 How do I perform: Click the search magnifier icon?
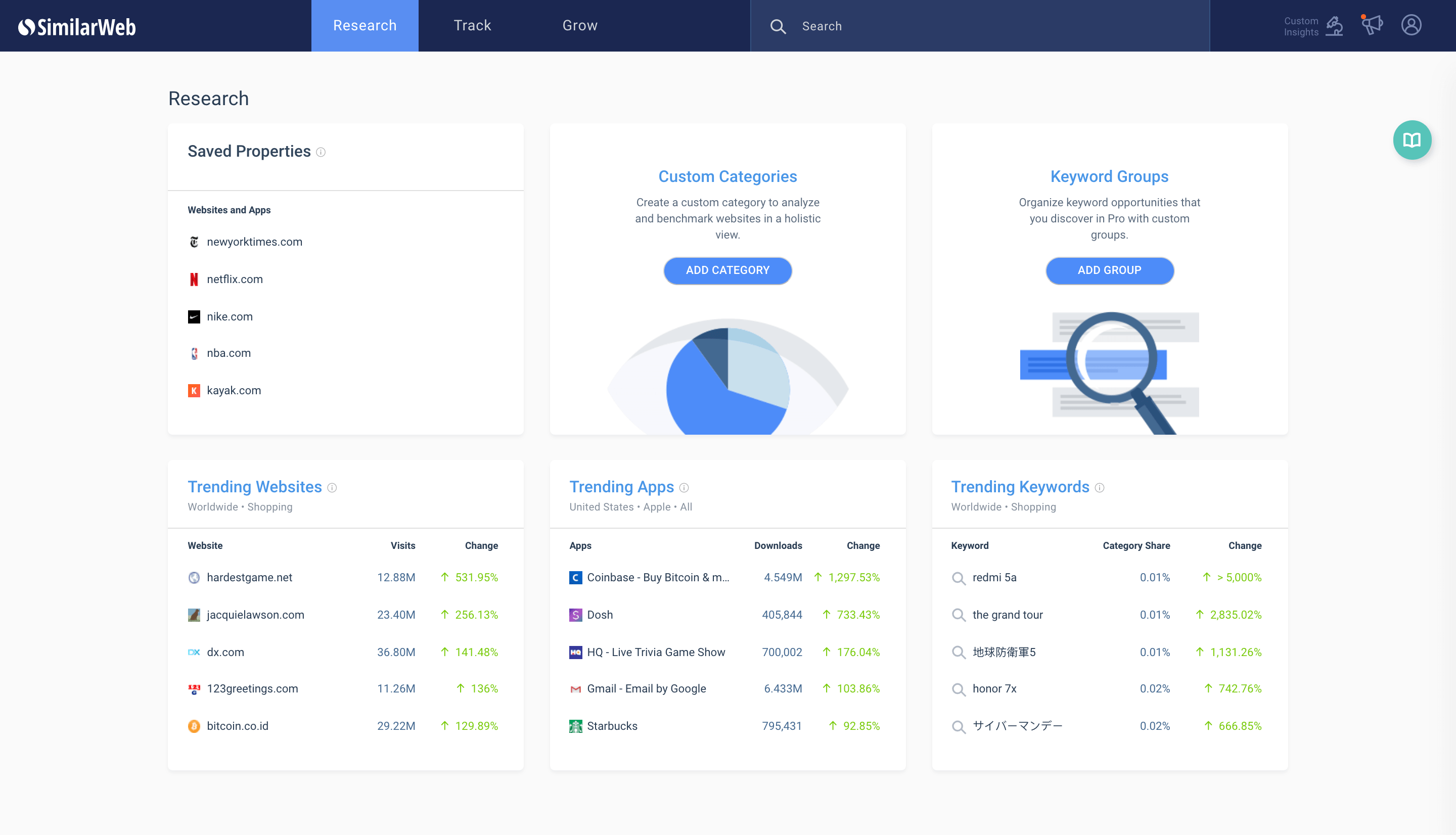click(778, 26)
